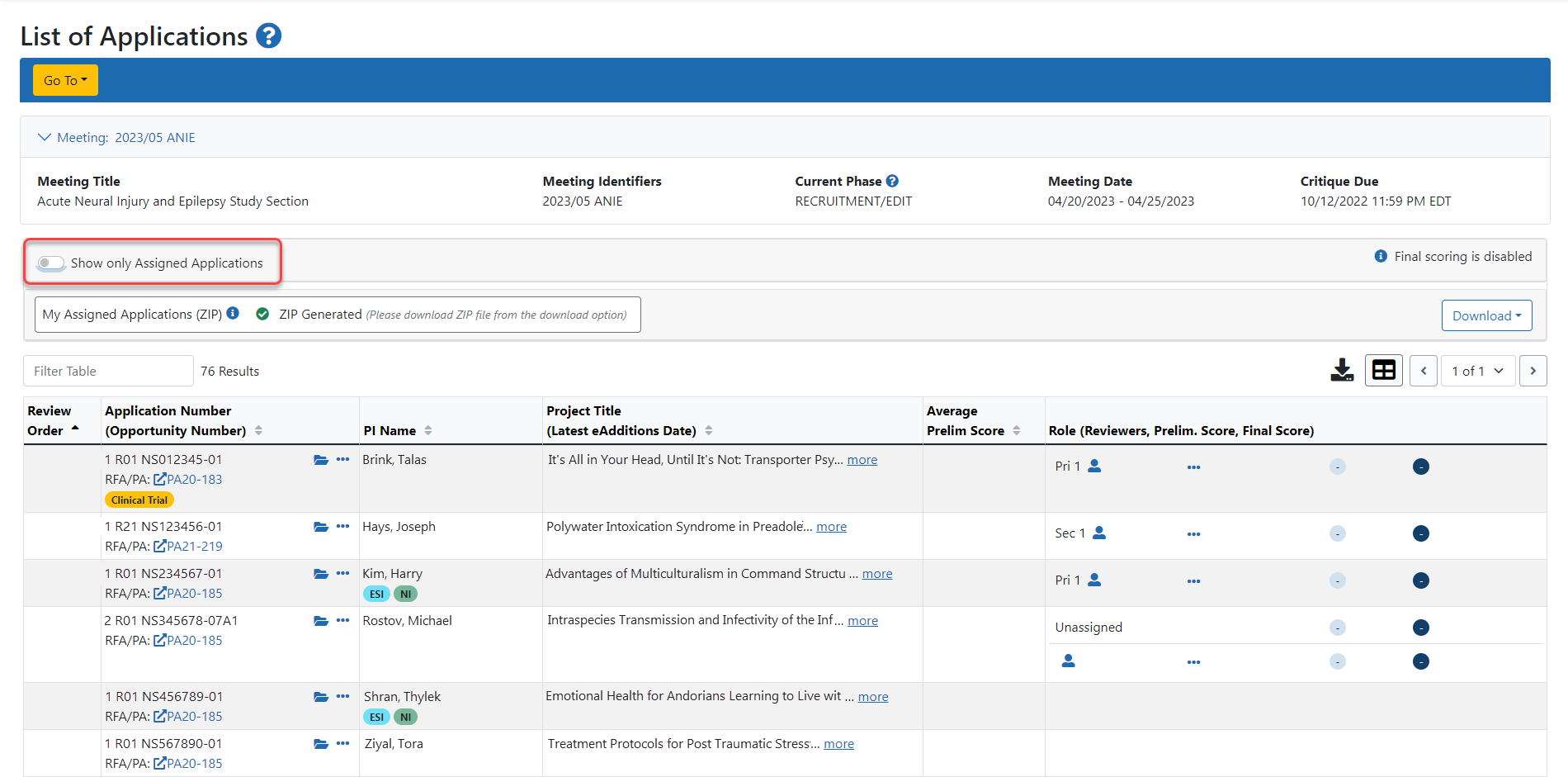Screen dimensions: 1568x777
Task: Click Sec 1 reviewer icon in Hays row
Action: point(1099,533)
